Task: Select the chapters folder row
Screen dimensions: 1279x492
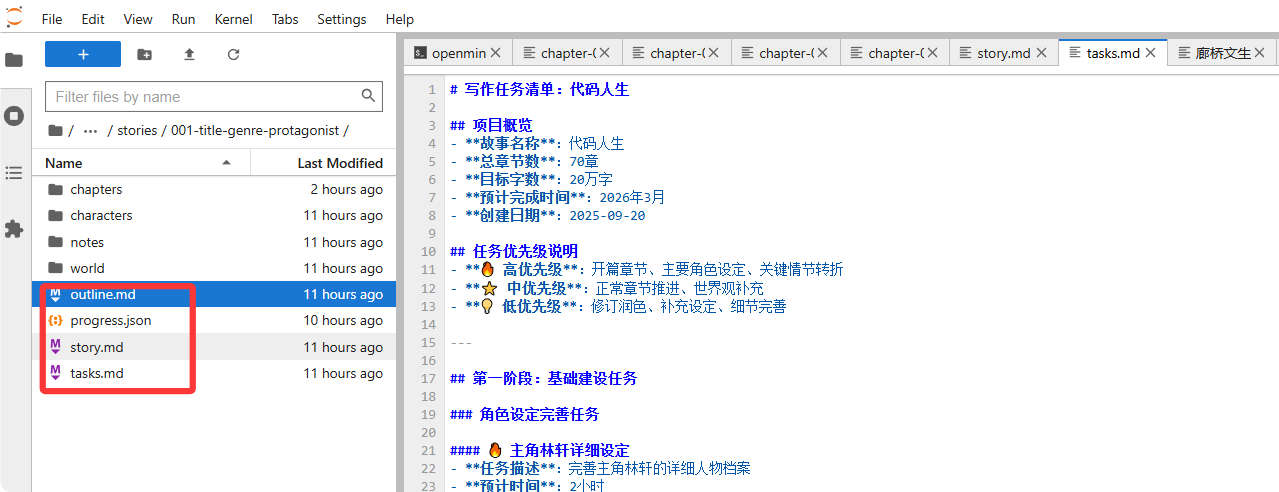Action: 214,189
